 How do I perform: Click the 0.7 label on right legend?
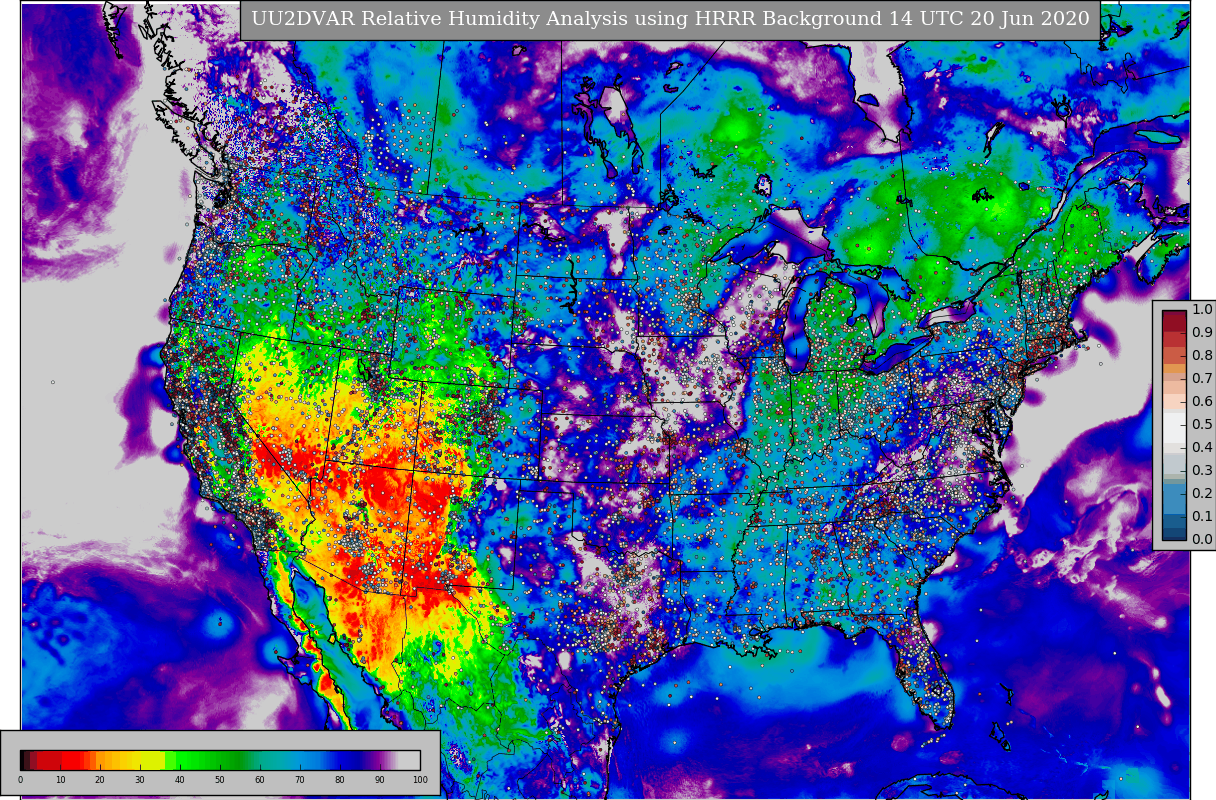1202,379
